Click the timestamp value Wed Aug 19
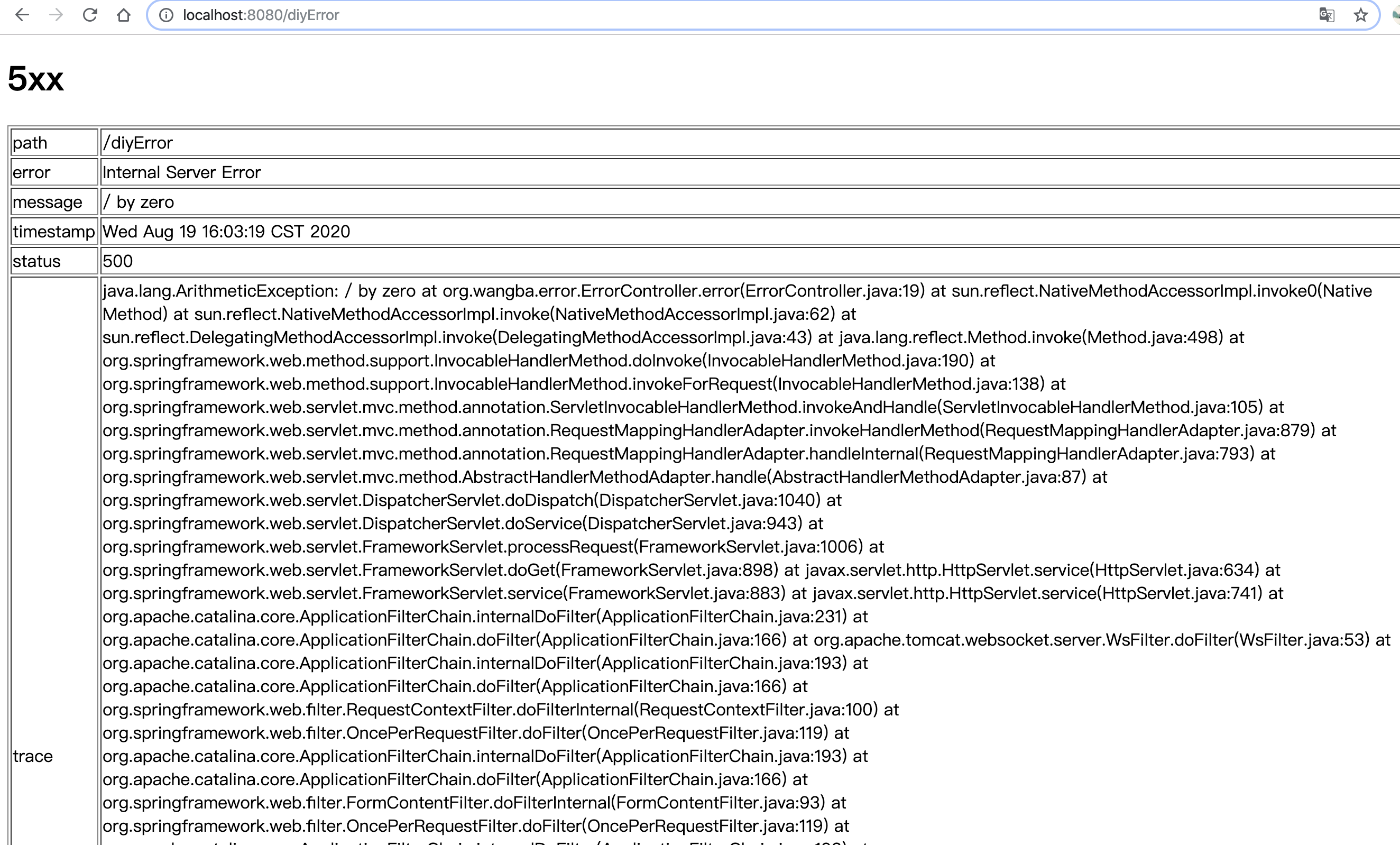The width and height of the screenshot is (1400, 845). [x=226, y=231]
